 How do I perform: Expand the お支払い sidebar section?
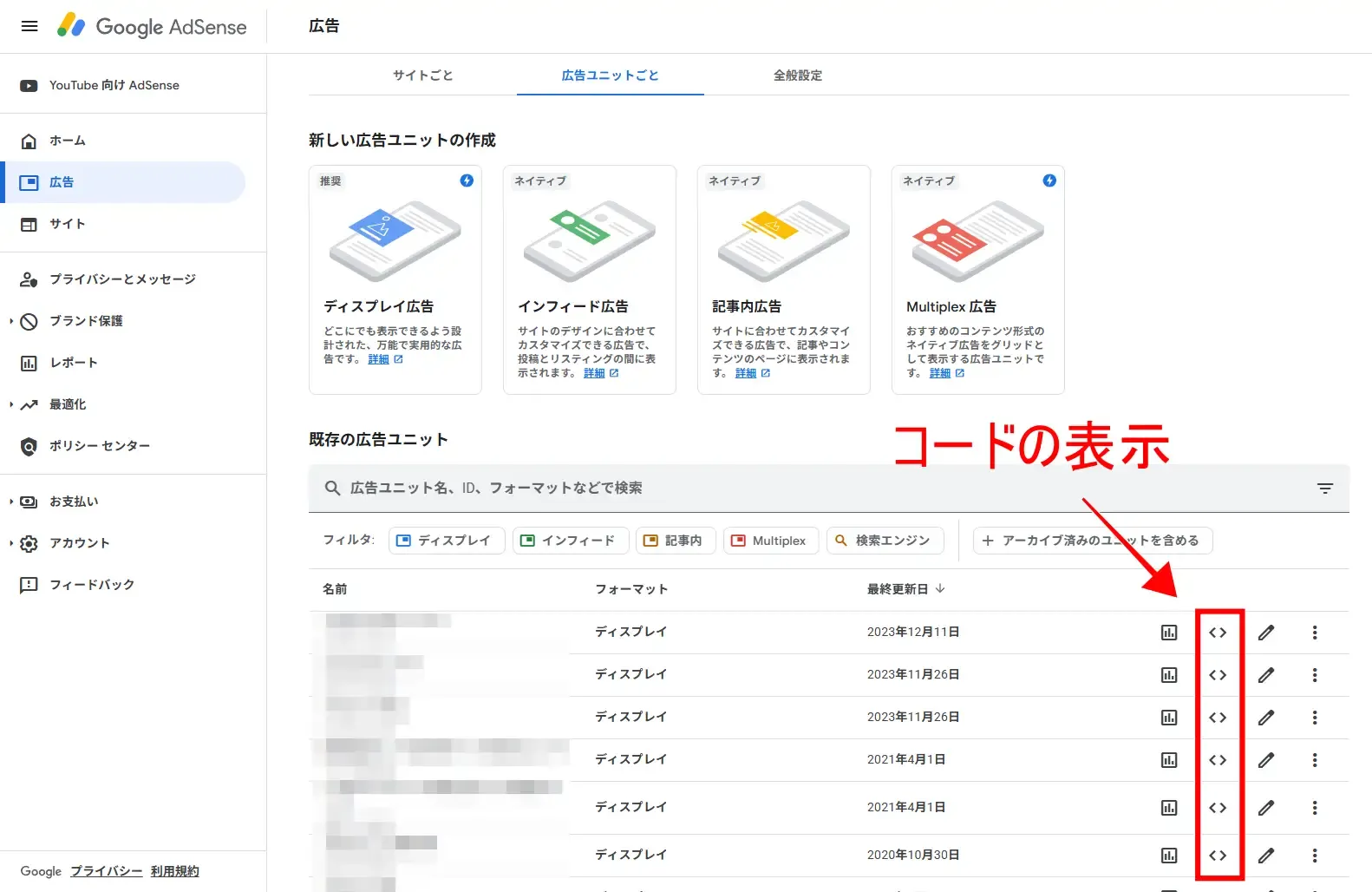73,502
